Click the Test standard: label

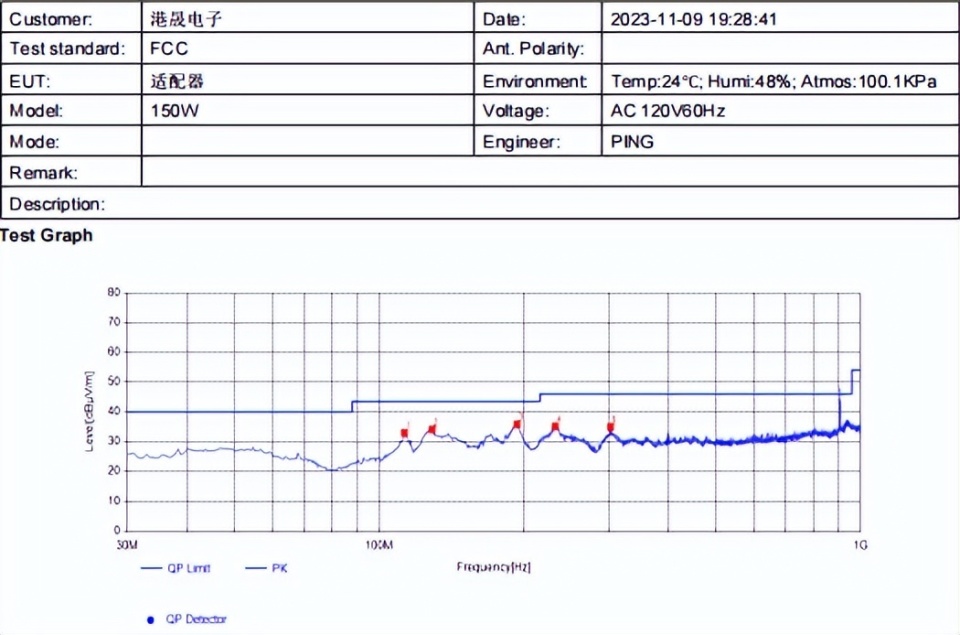tap(67, 48)
